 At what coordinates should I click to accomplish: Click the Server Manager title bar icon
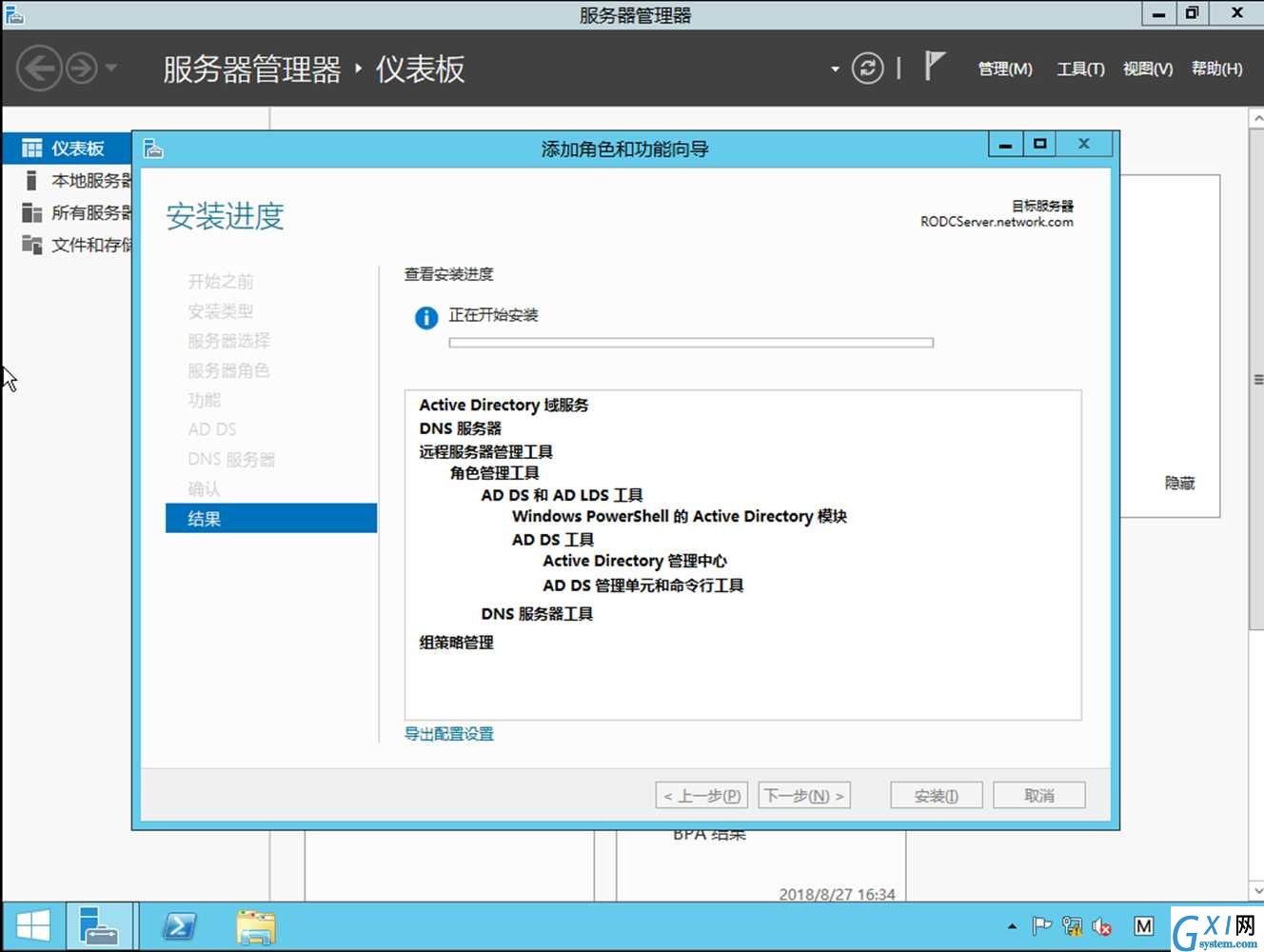click(x=13, y=14)
